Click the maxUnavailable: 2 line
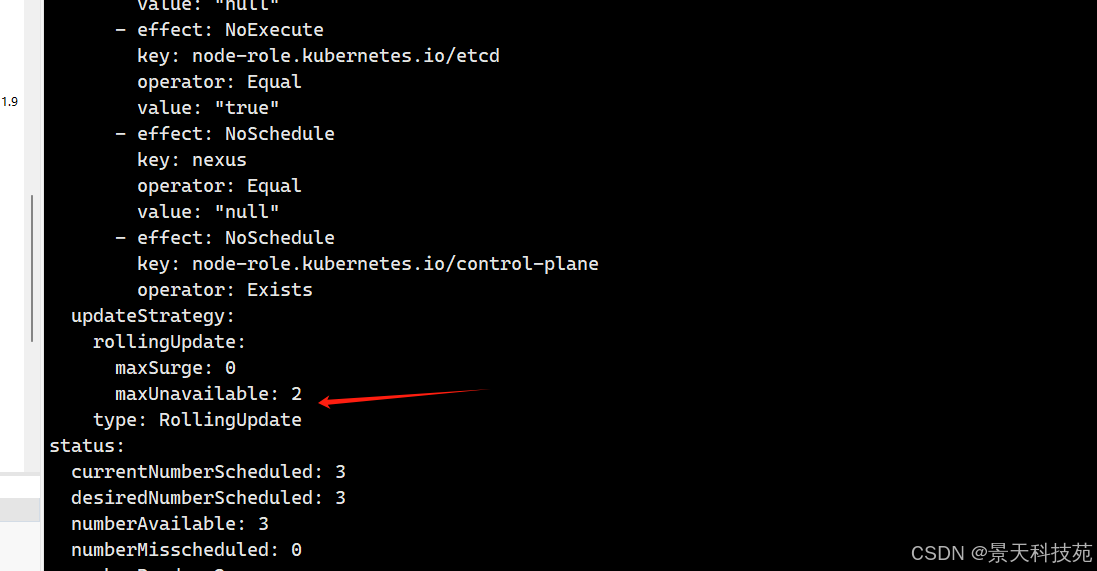The image size is (1097, 571). 208,394
